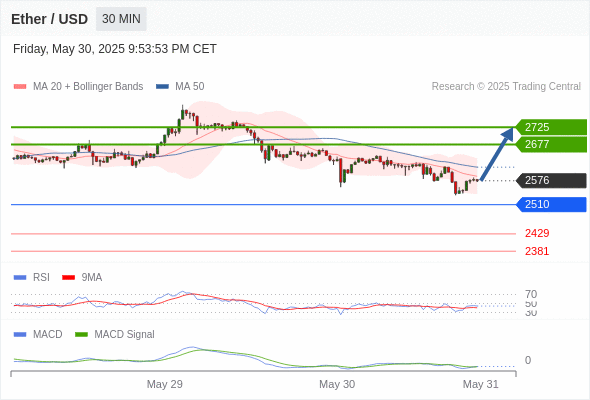Click the May 29 date axis label

tap(164, 384)
